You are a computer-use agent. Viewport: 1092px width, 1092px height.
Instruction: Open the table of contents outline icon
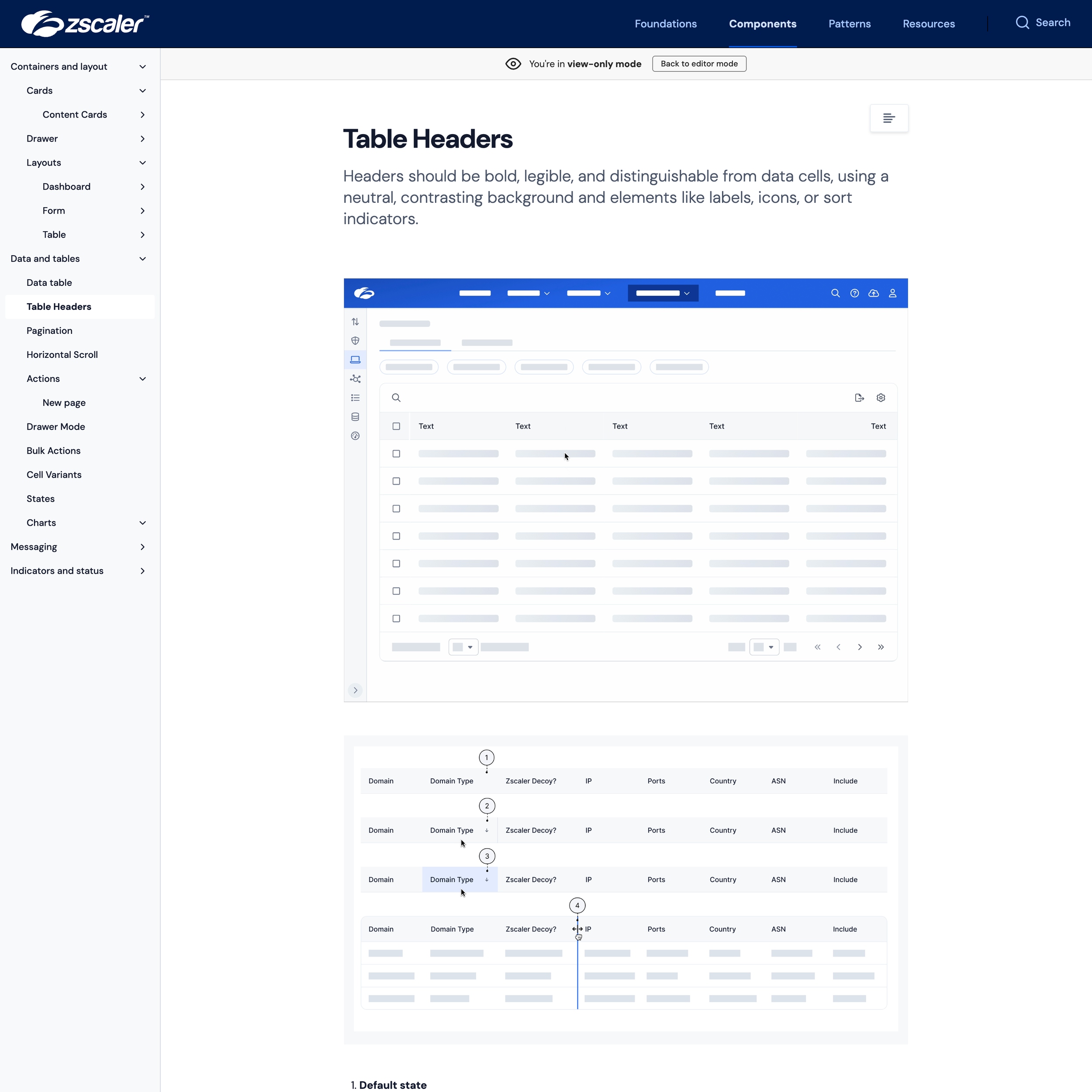point(888,118)
